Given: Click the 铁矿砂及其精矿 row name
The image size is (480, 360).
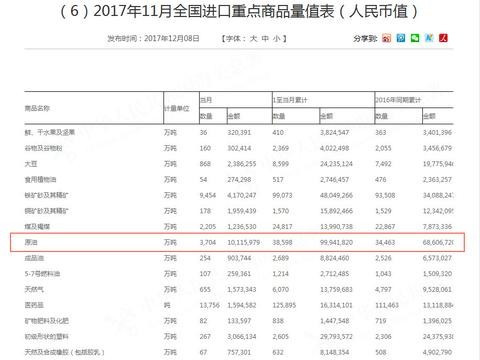Looking at the screenshot, I should point(46,195).
